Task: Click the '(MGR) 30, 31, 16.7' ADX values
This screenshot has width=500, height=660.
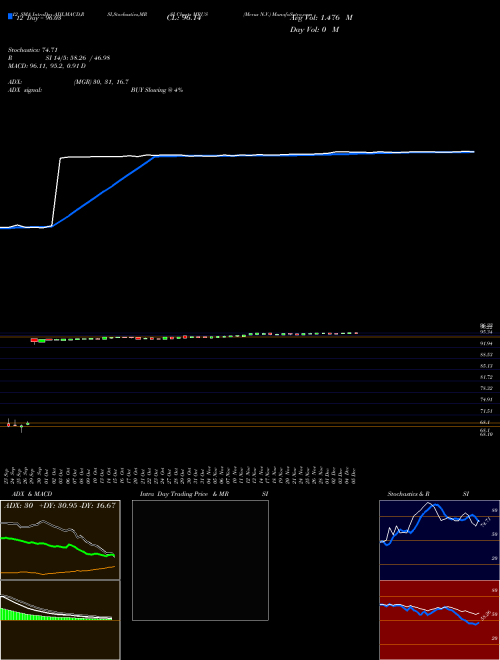Action: pyautogui.click(x=101, y=82)
